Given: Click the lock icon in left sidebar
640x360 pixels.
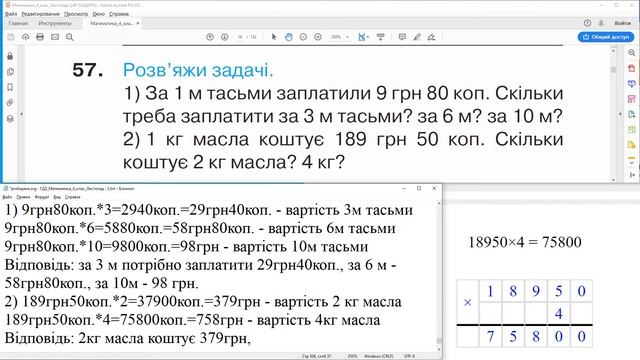Looking at the screenshot, I should (x=10, y=56).
